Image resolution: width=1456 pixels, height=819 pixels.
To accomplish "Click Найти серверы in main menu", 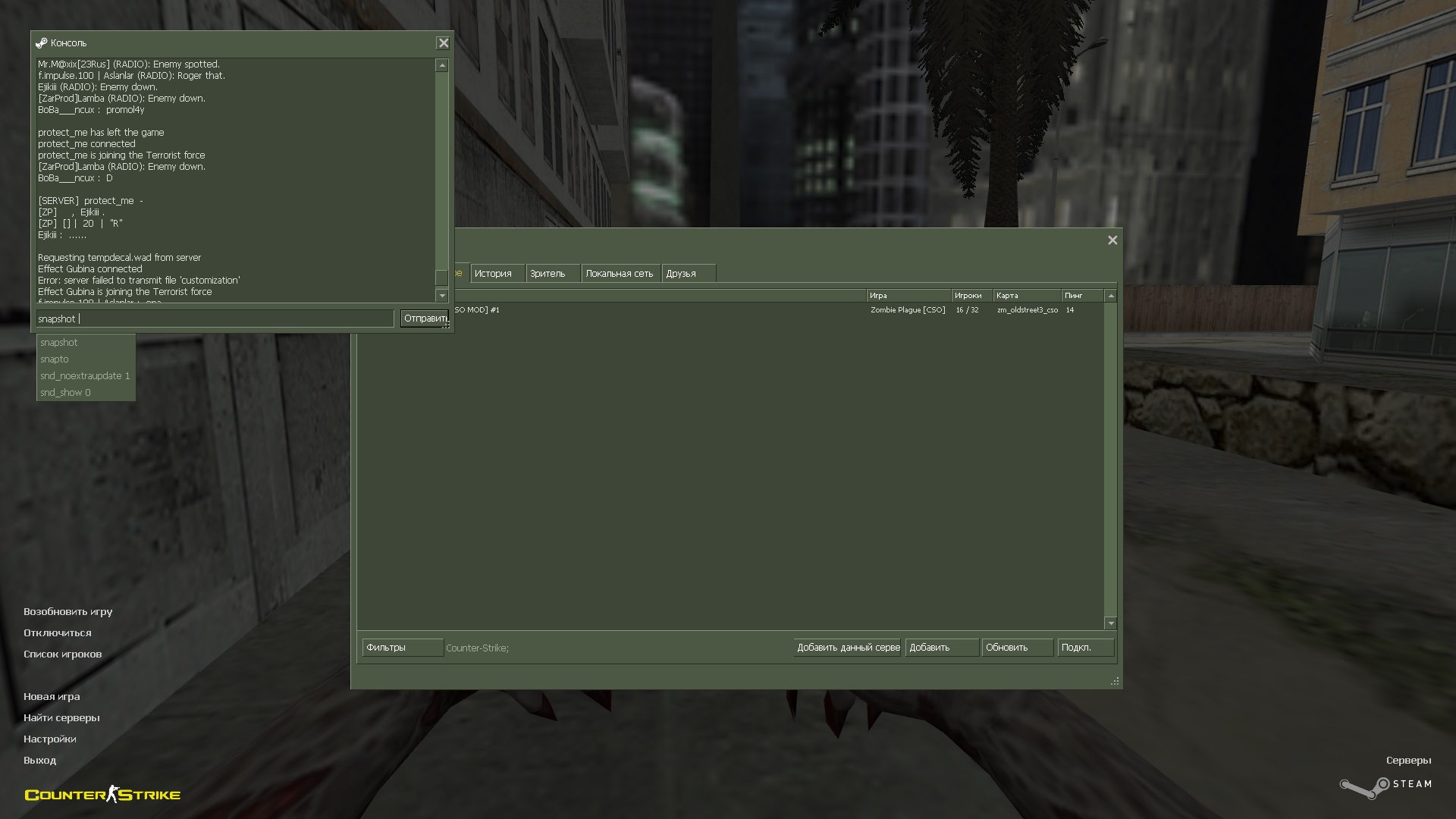I will (x=61, y=718).
